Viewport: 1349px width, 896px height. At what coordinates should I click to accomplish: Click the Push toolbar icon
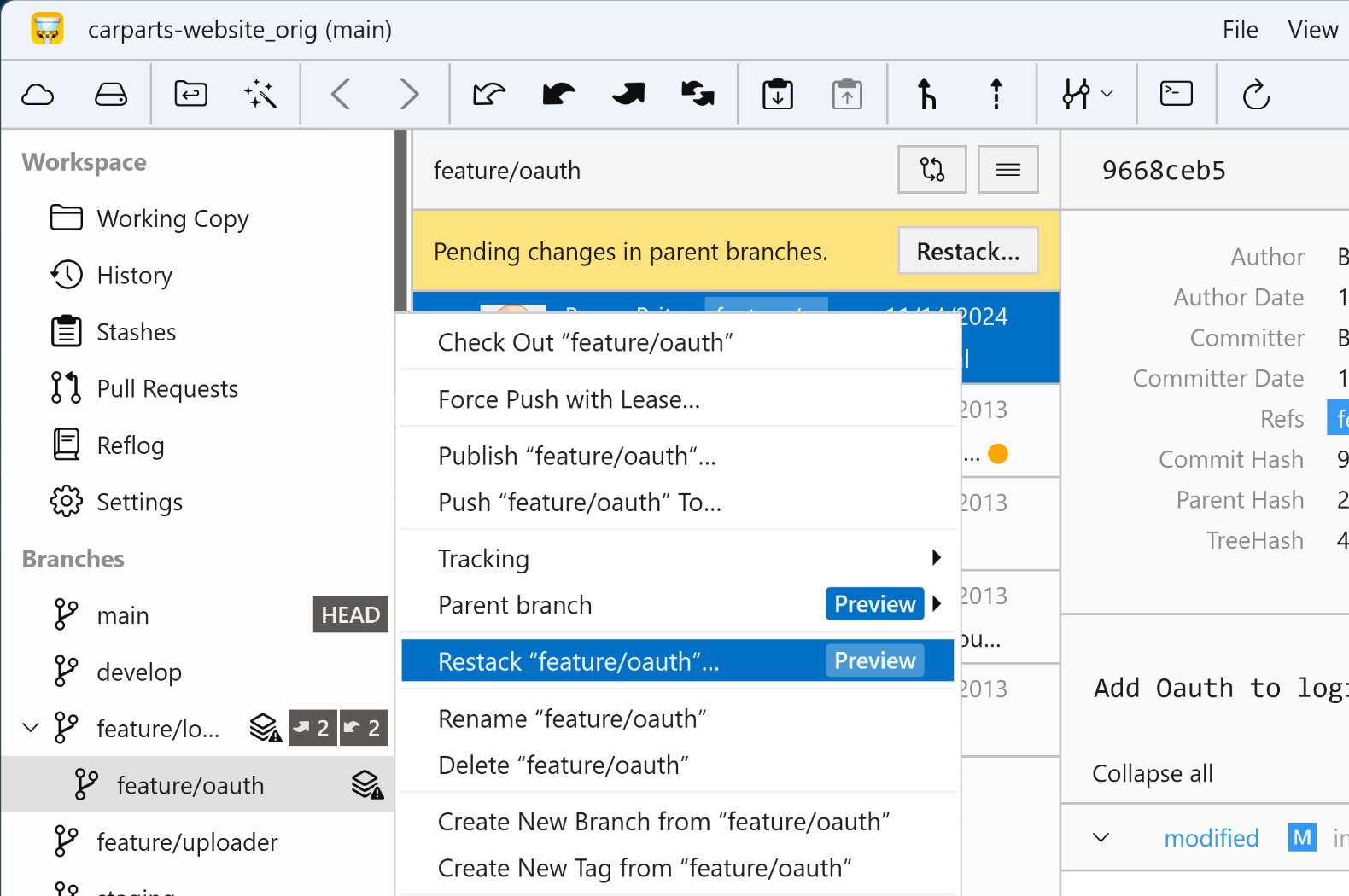(x=629, y=94)
